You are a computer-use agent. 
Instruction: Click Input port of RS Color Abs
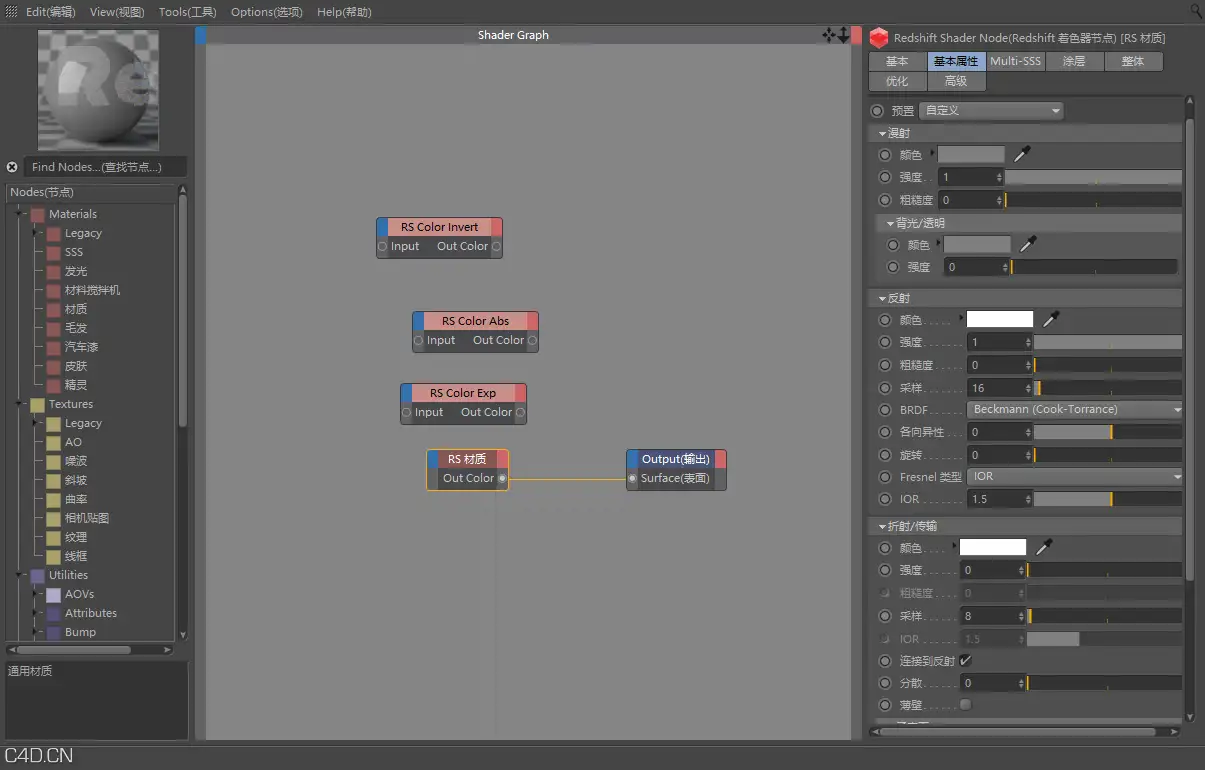(419, 340)
